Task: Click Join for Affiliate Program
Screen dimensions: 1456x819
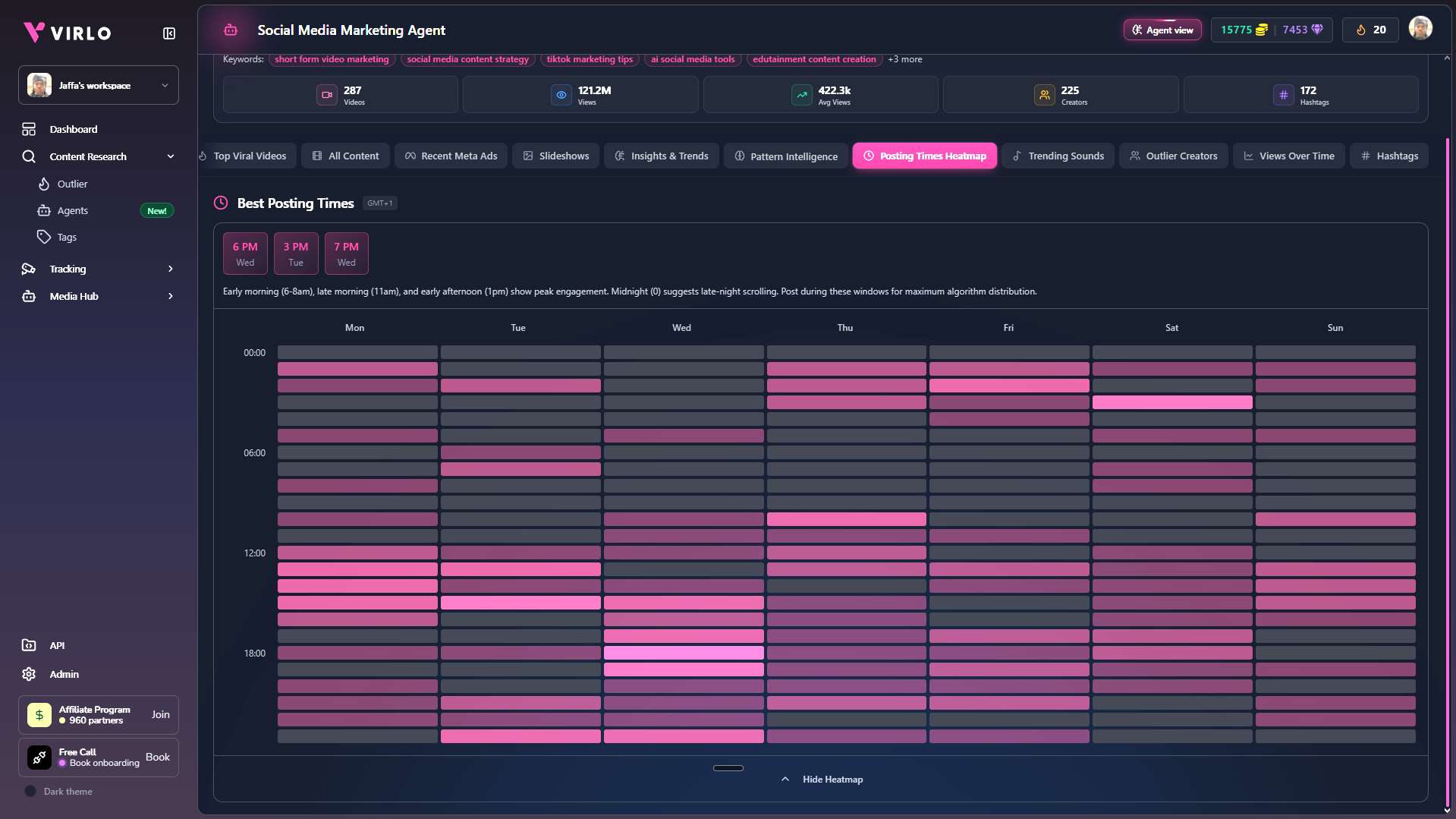Action: (x=160, y=715)
